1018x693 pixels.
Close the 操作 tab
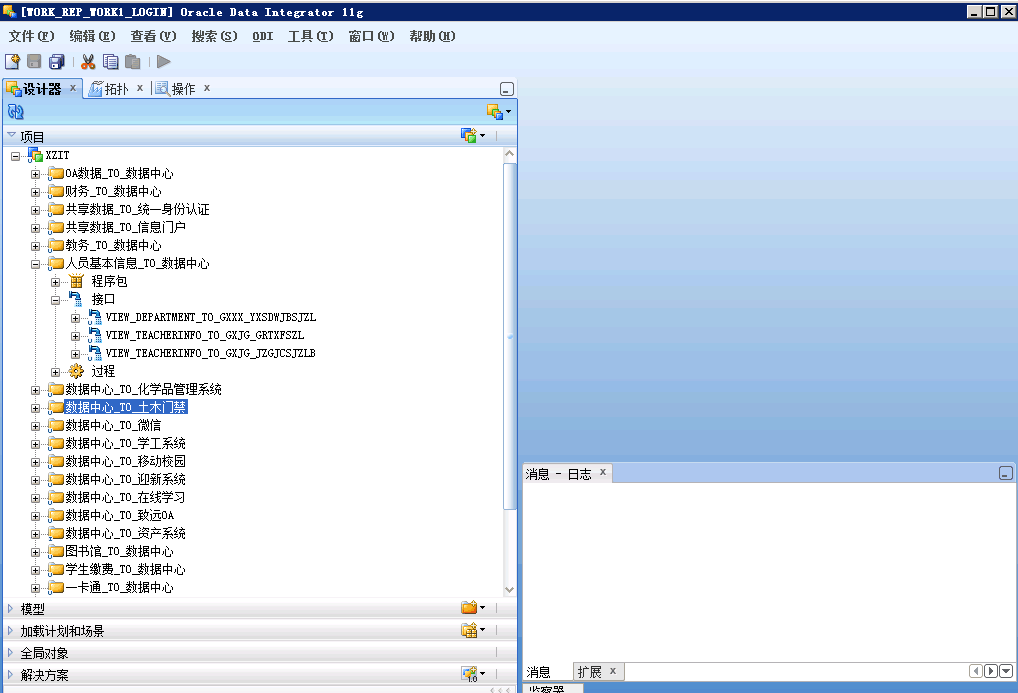pos(206,88)
